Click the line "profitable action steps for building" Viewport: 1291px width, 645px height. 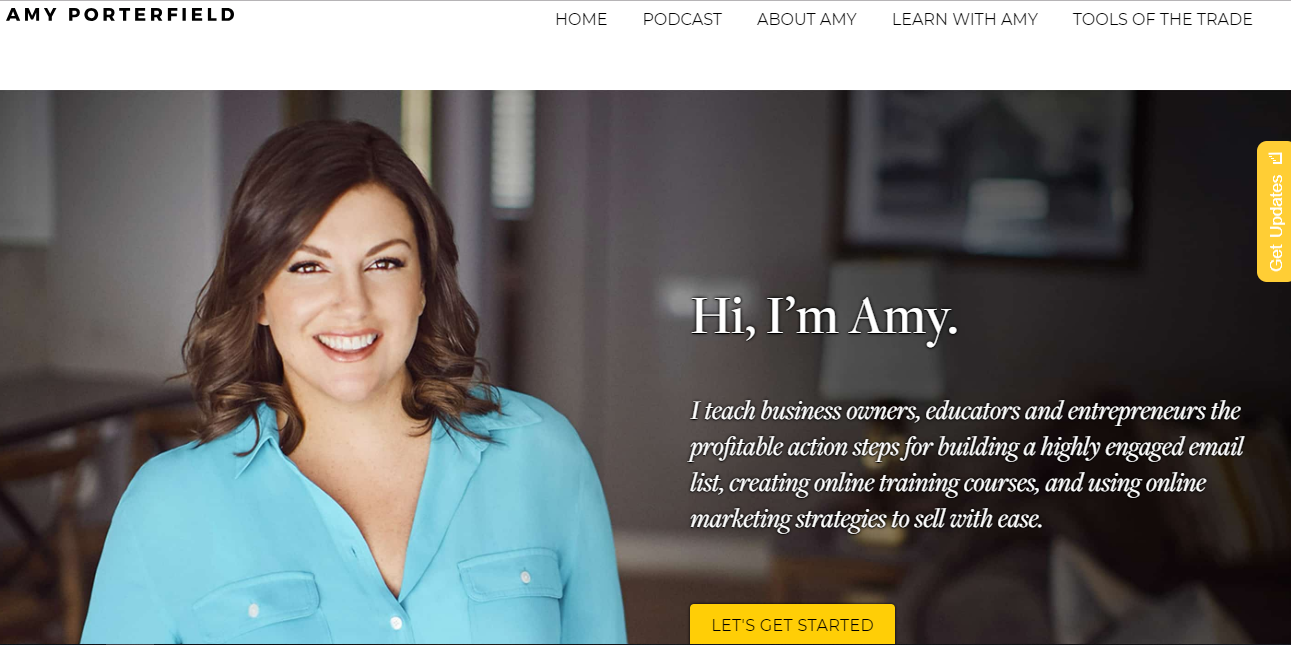(x=967, y=447)
